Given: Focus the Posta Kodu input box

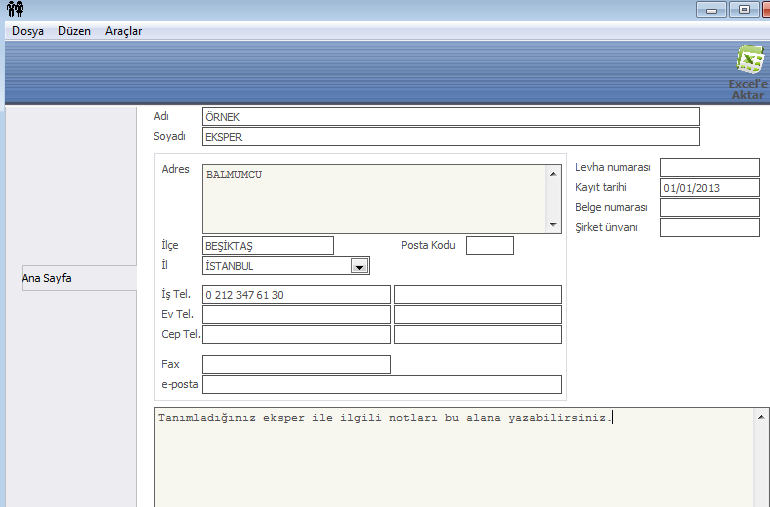Looking at the screenshot, I should [x=489, y=246].
